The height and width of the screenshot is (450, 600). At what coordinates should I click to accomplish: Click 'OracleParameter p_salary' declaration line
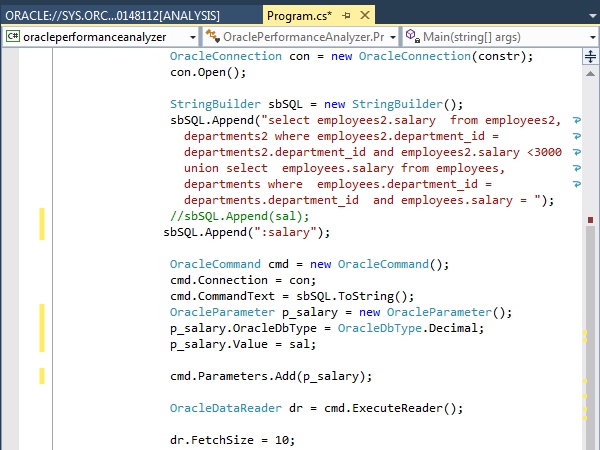[x=341, y=312]
